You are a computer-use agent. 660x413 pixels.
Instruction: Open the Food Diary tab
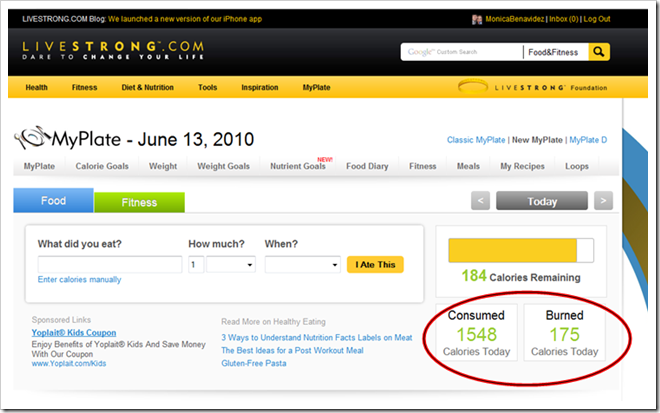(x=367, y=166)
